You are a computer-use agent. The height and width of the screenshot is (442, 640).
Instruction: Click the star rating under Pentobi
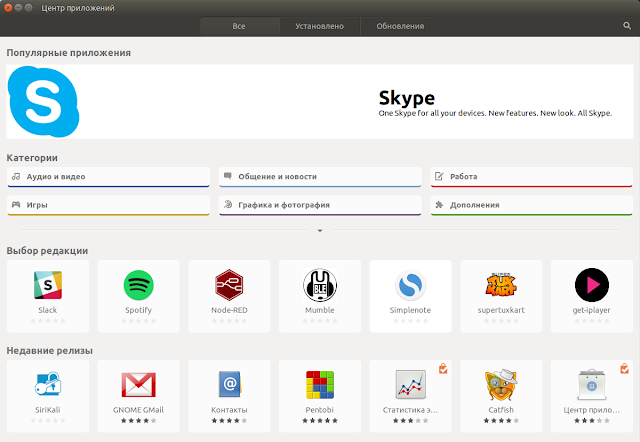(320, 421)
